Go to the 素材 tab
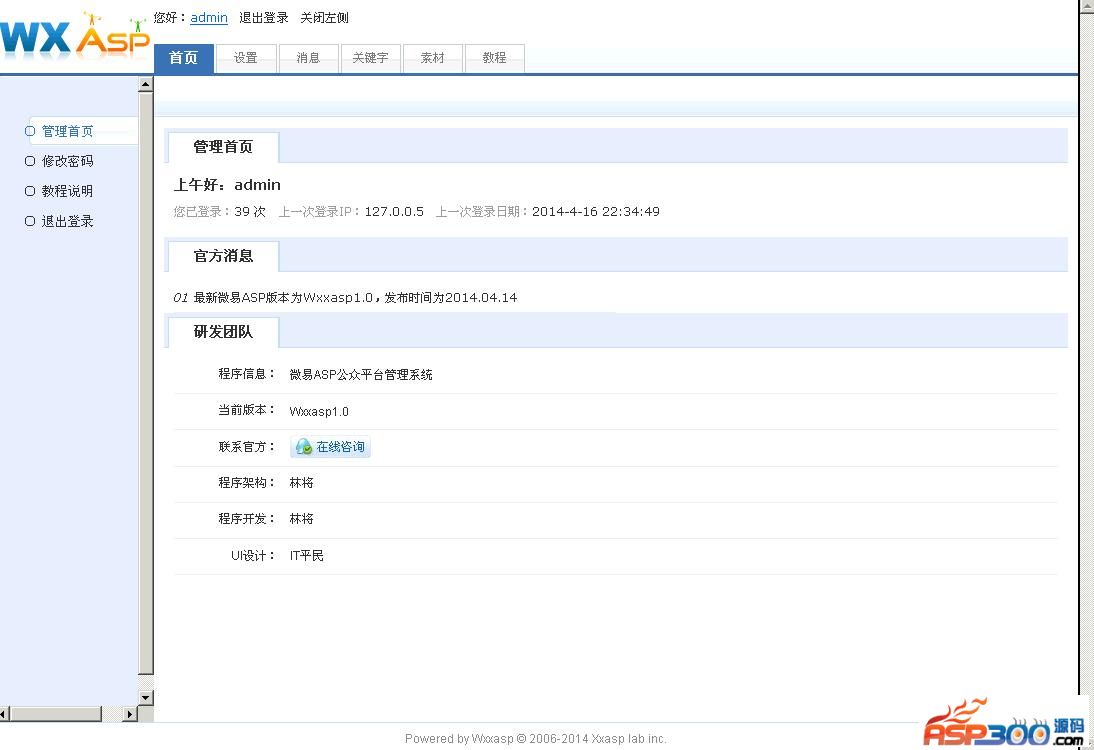1094x750 pixels. pyautogui.click(x=432, y=58)
